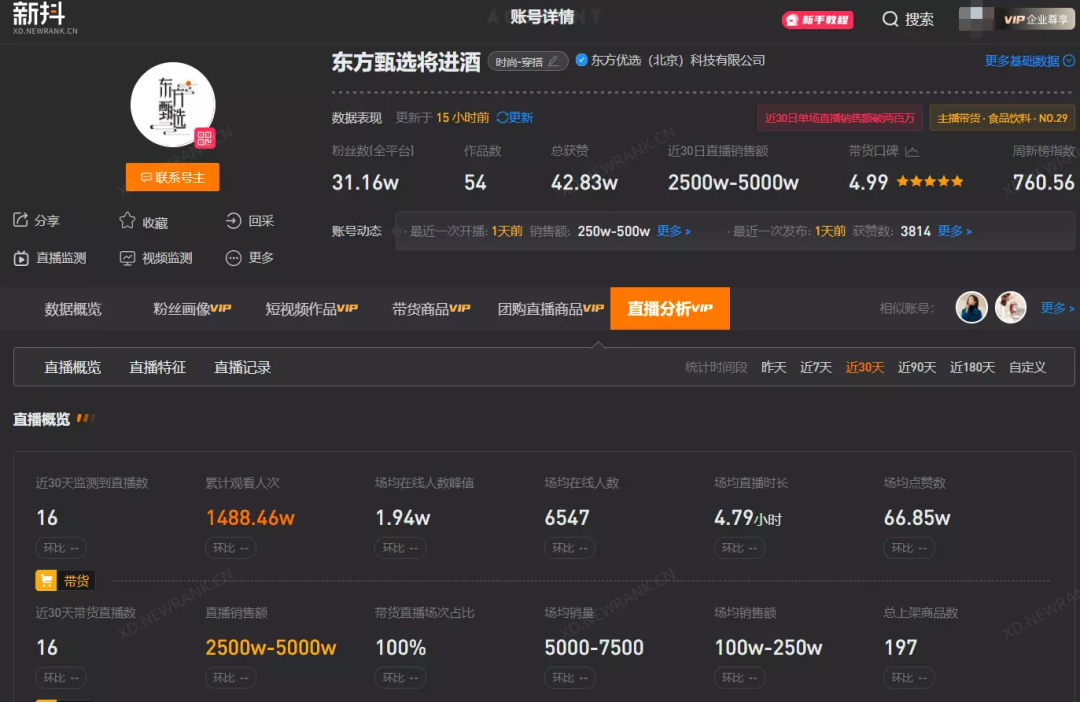Open the 新手教程 tutorial badge
This screenshot has width=1080, height=702.
coord(817,18)
